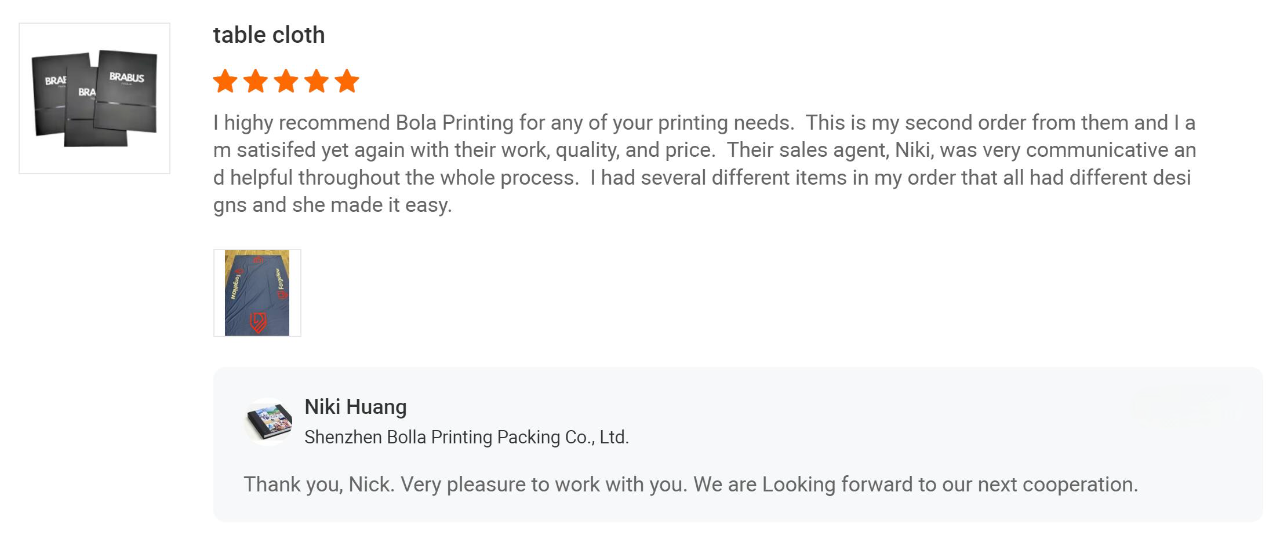1280x536 pixels.
Task: Open Shenzhen Bolla Printing Packing Co., Ltd. link
Action: pyautogui.click(x=466, y=437)
